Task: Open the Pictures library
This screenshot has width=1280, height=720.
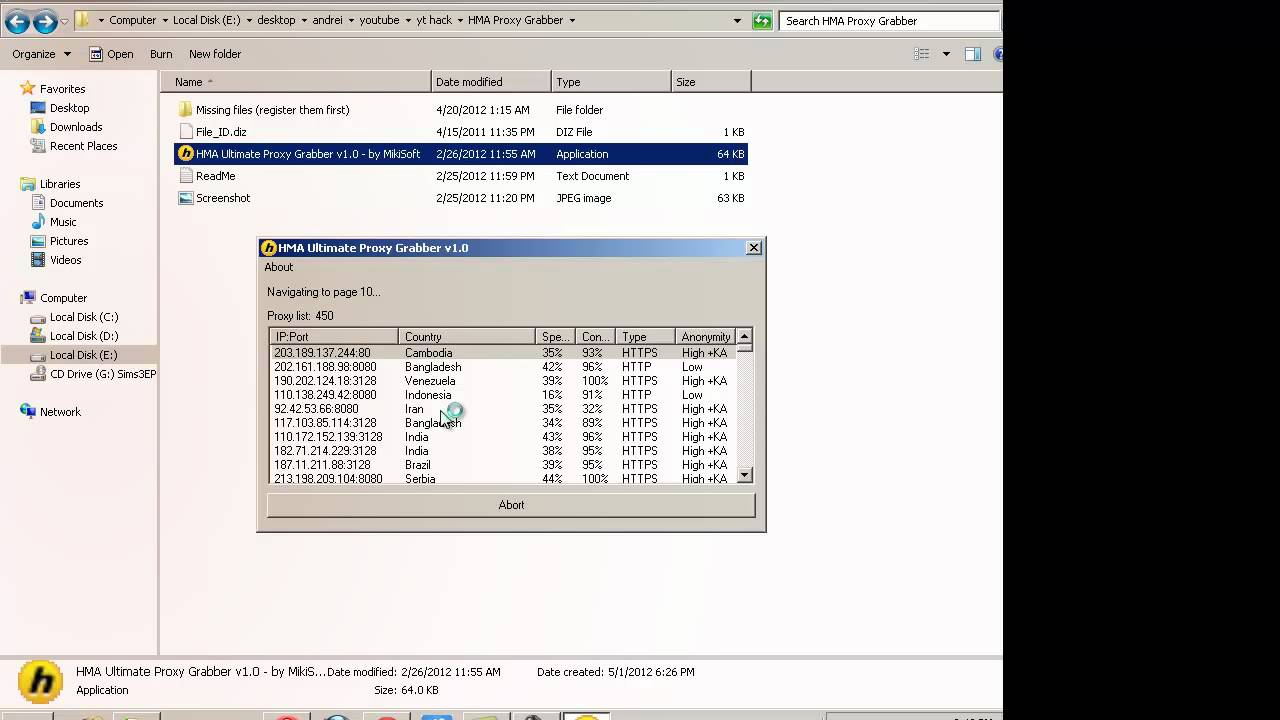Action: 69,241
